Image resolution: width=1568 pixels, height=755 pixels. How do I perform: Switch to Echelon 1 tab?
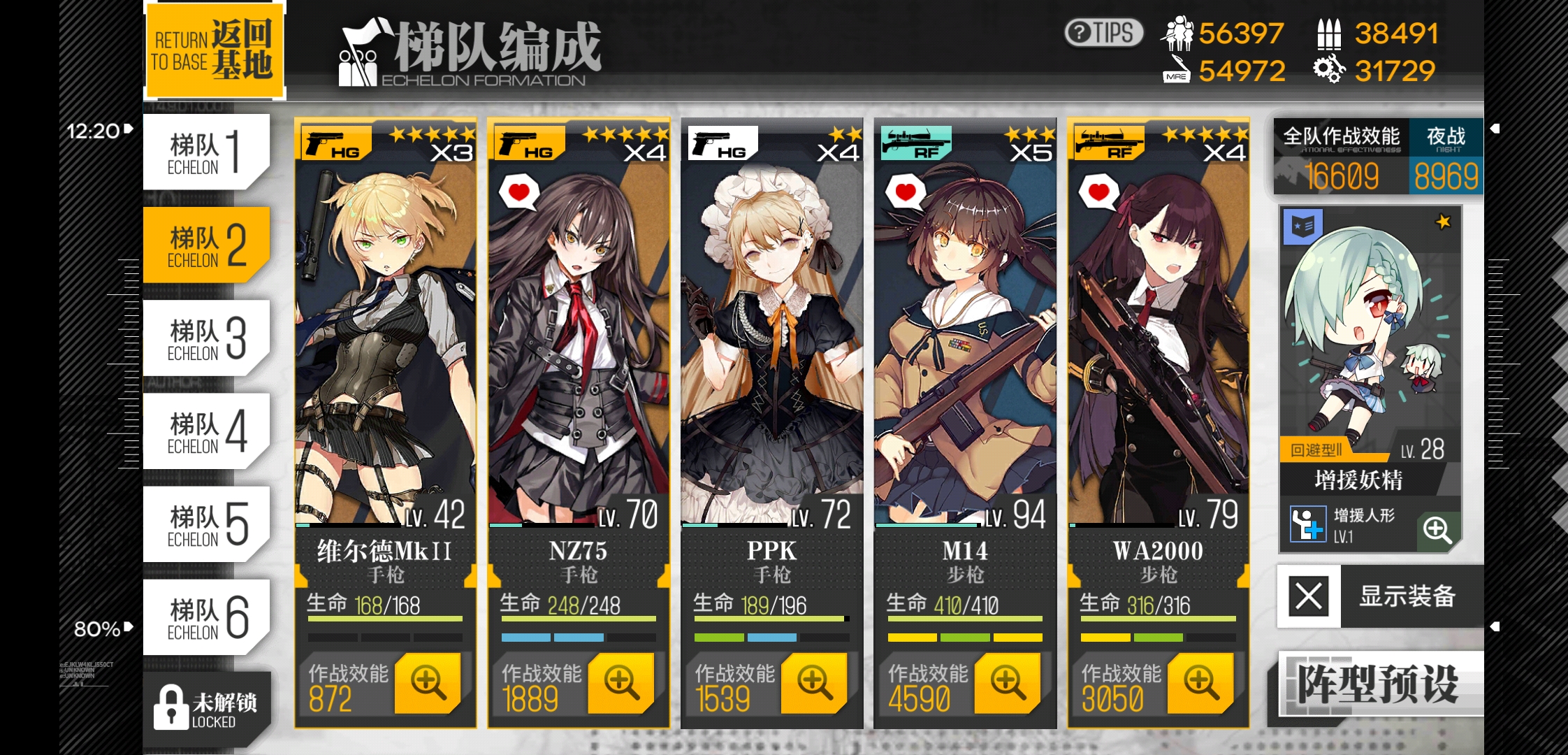207,152
